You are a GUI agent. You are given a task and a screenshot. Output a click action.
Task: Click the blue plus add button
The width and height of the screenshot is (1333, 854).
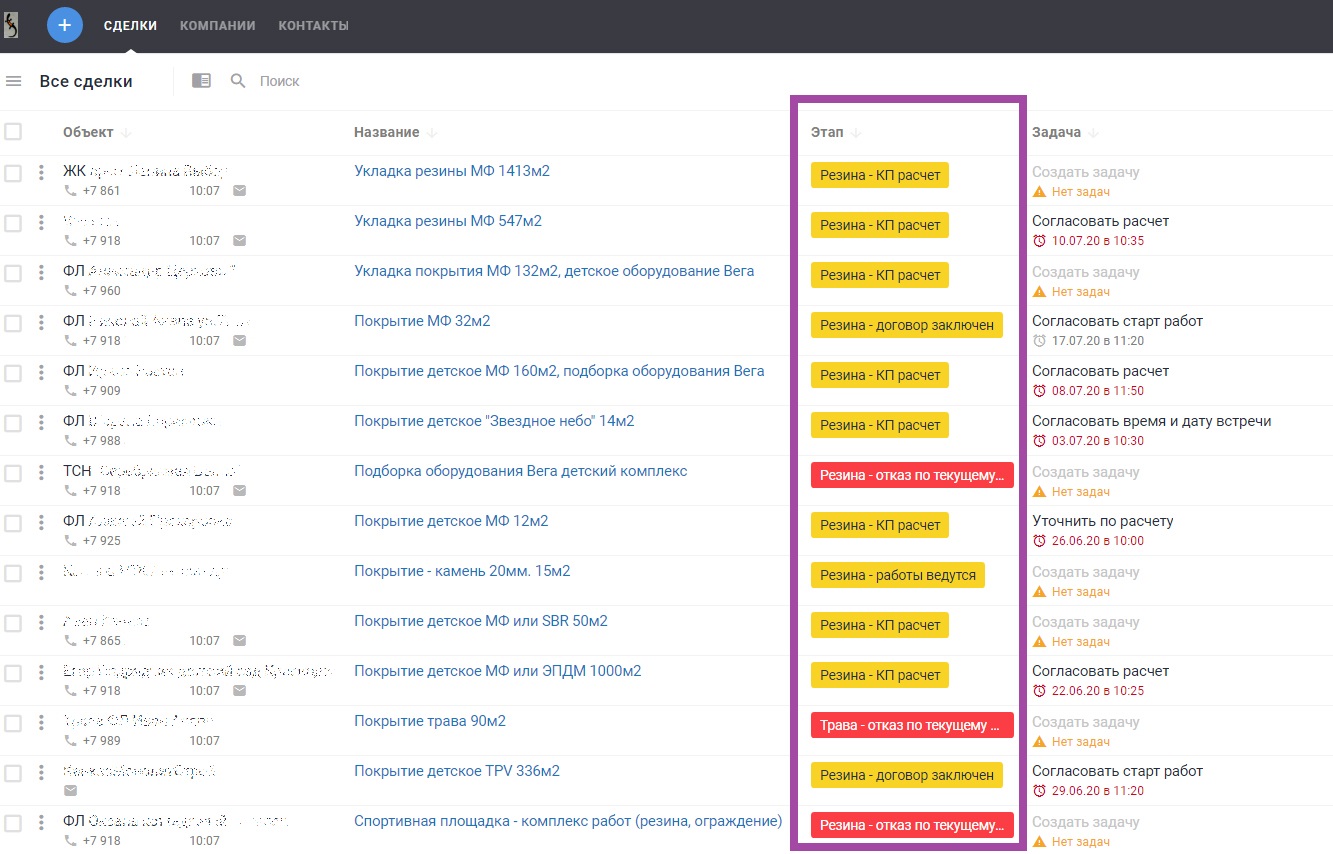[x=65, y=25]
